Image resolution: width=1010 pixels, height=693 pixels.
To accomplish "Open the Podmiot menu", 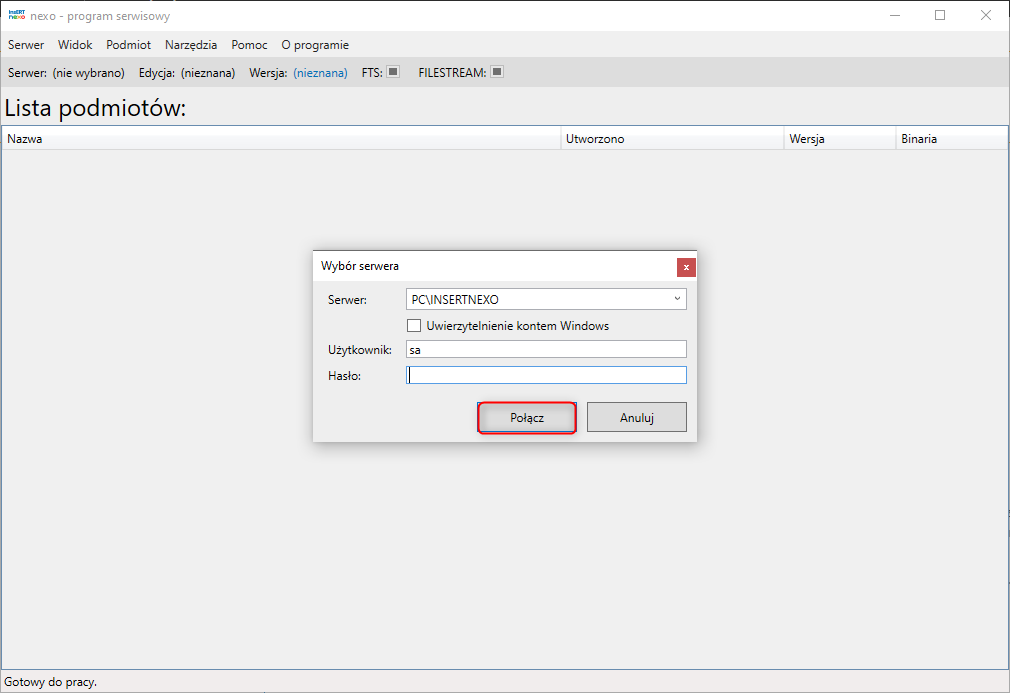I will pos(128,45).
